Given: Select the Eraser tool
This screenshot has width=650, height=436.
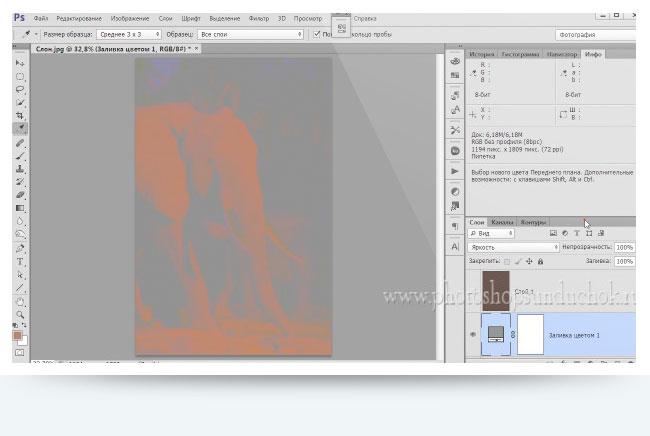Looking at the screenshot, I should (x=20, y=195).
